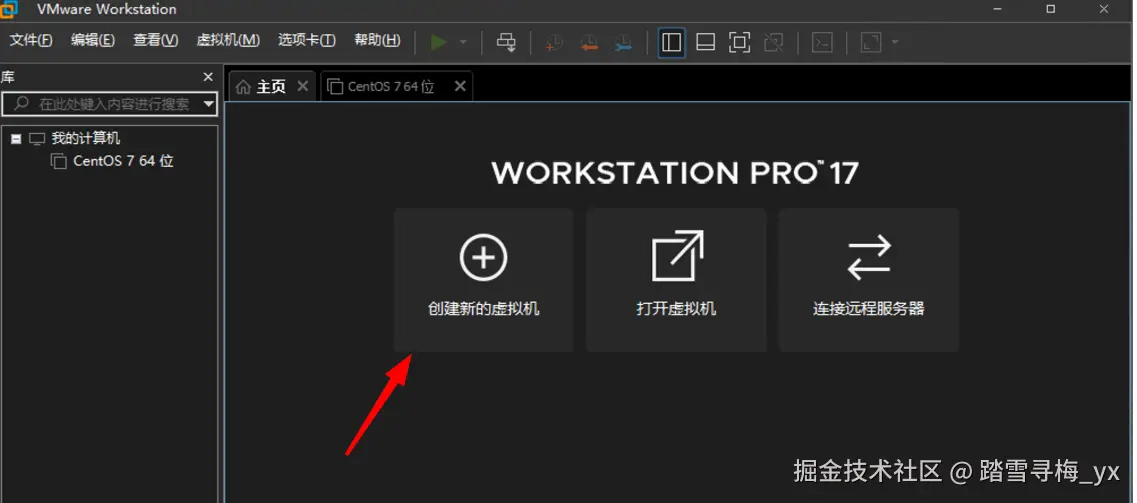Click 连接远程服务器 tile
The height and width of the screenshot is (503, 1137).
point(869,280)
